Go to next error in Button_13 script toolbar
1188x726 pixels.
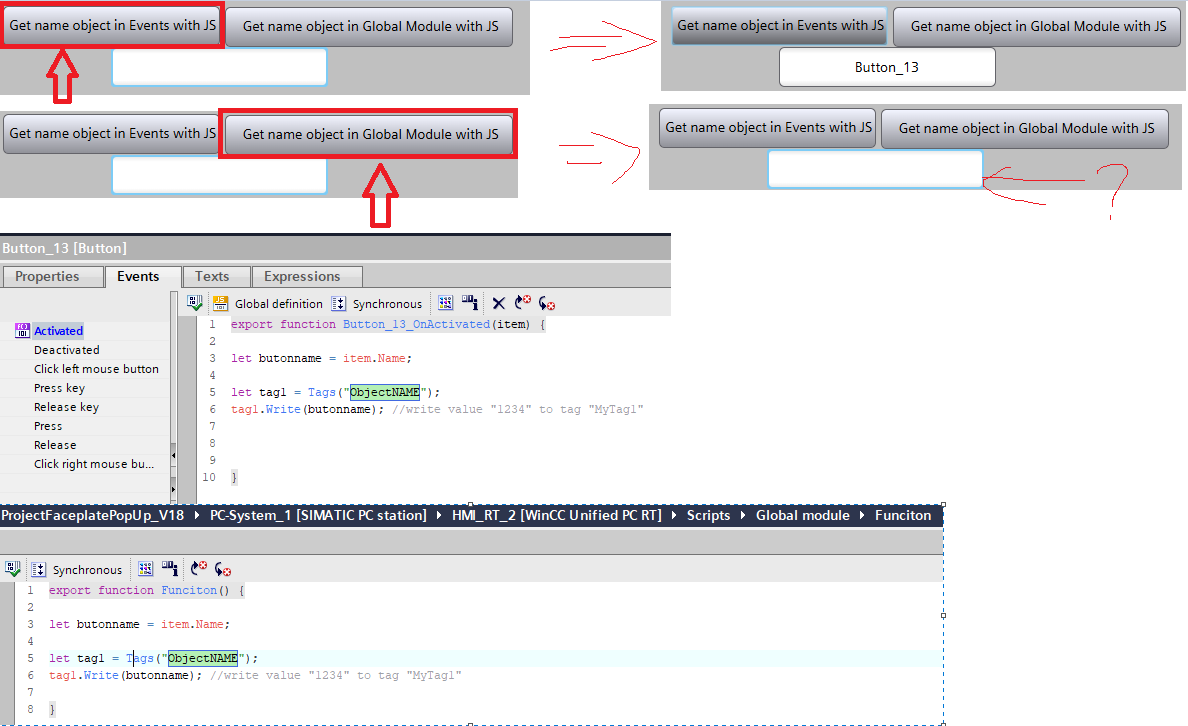tap(547, 303)
